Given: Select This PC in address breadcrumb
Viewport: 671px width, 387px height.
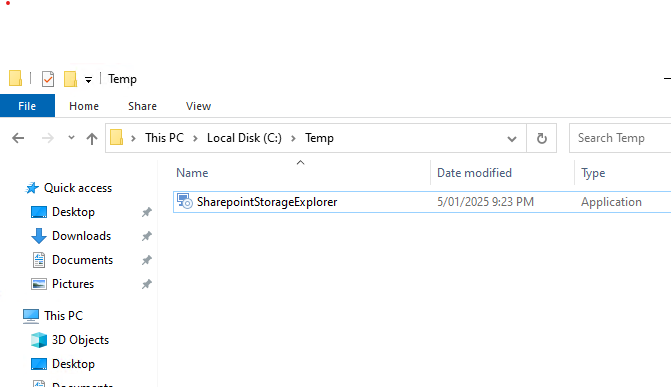Looking at the screenshot, I should pyautogui.click(x=164, y=138).
